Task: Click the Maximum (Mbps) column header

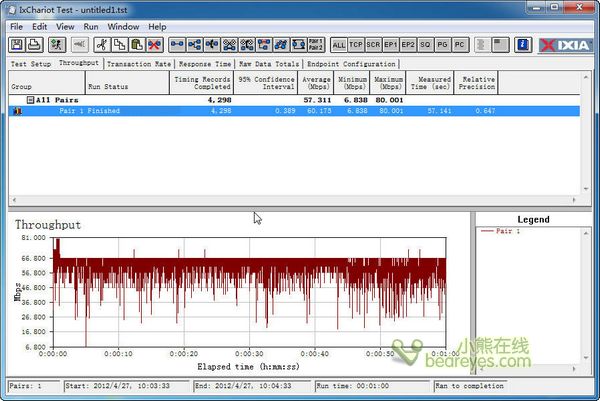Action: (x=388, y=83)
